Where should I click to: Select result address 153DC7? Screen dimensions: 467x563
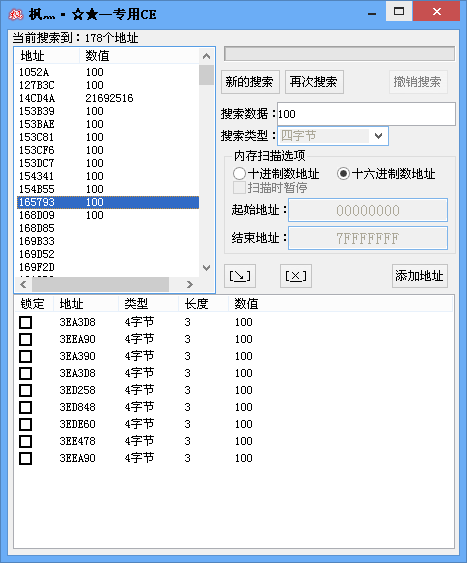coord(37,163)
